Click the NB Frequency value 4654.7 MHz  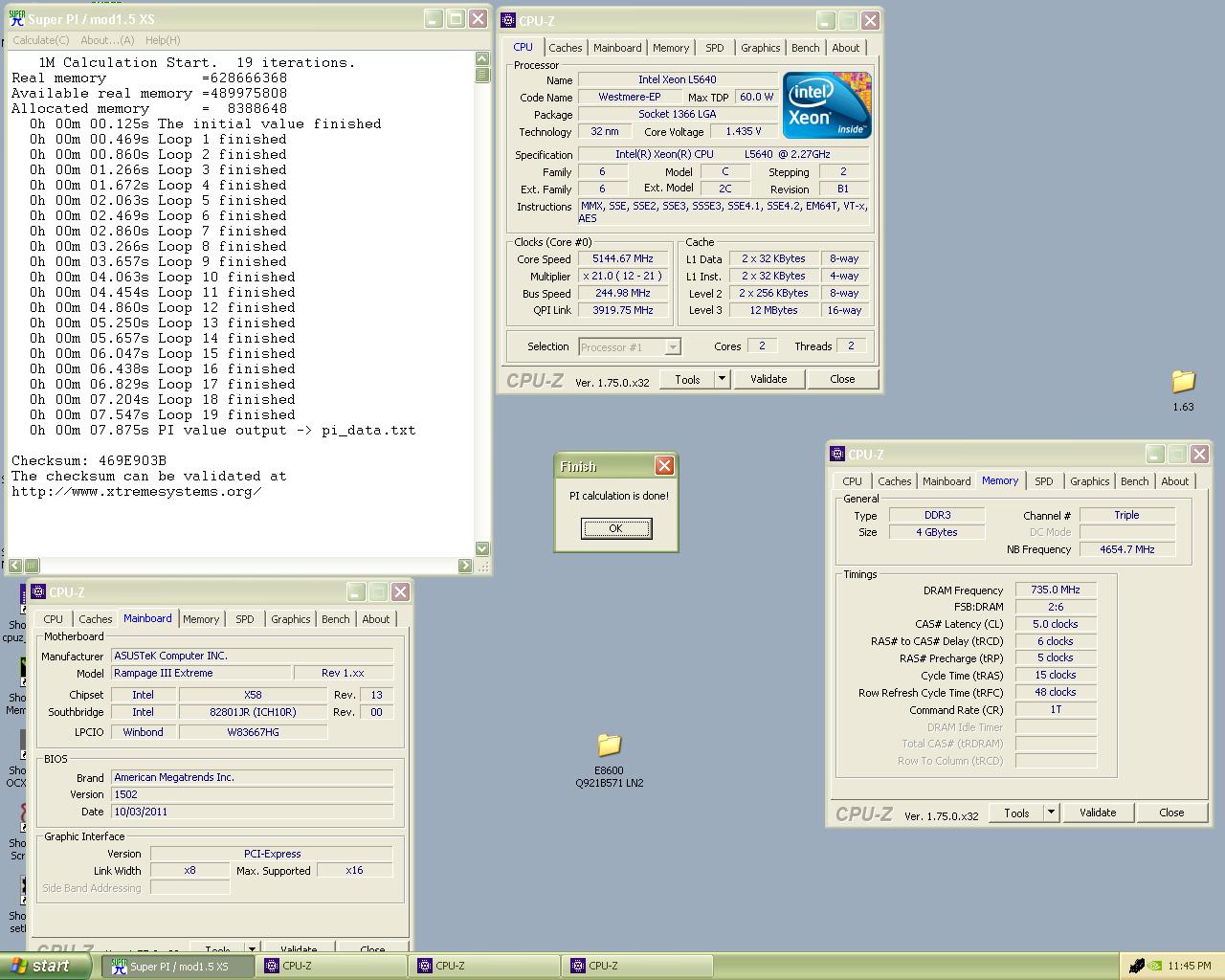(1127, 549)
